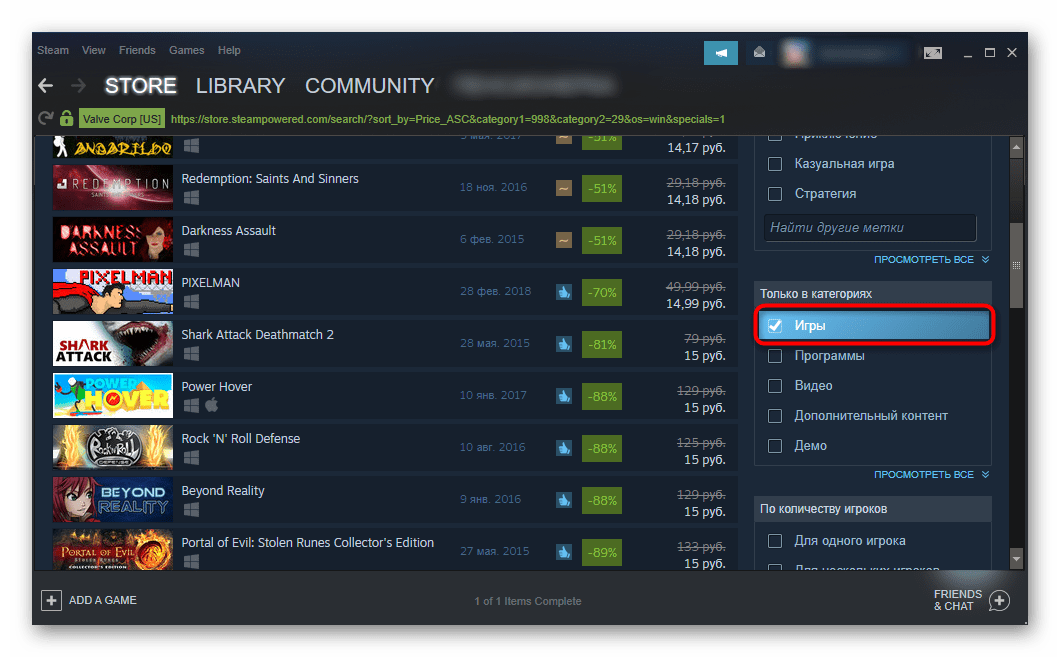Open the inbox envelope icon

[x=759, y=52]
